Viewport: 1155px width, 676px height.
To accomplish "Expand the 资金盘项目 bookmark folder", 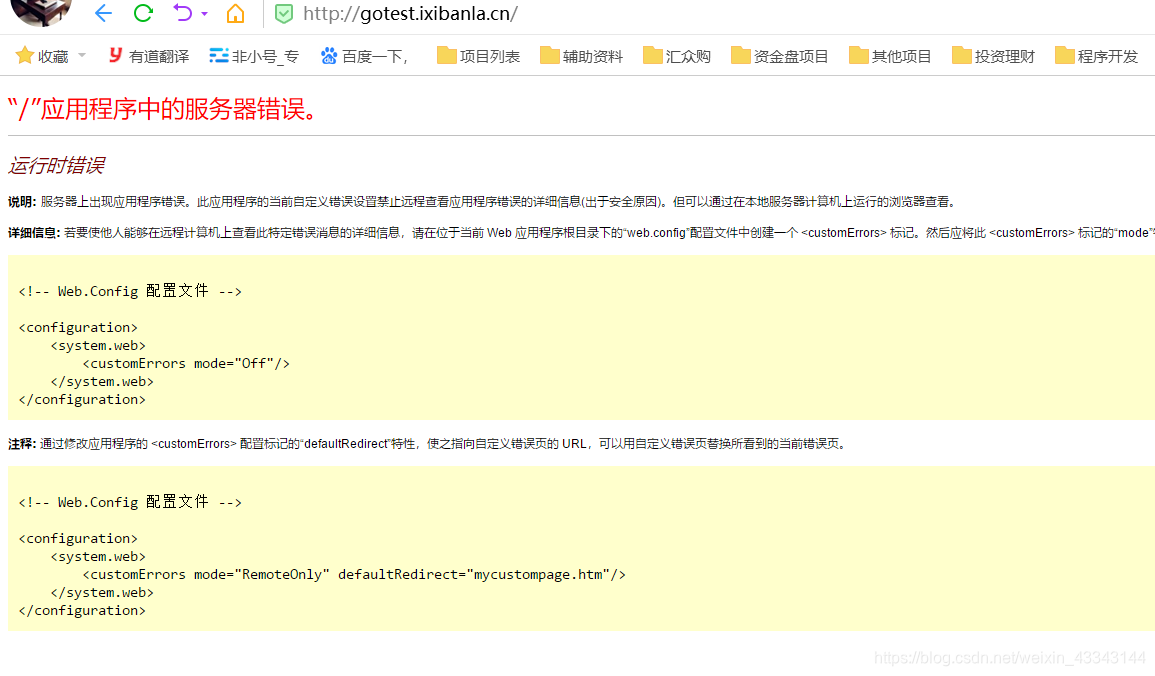I will click(x=739, y=56).
